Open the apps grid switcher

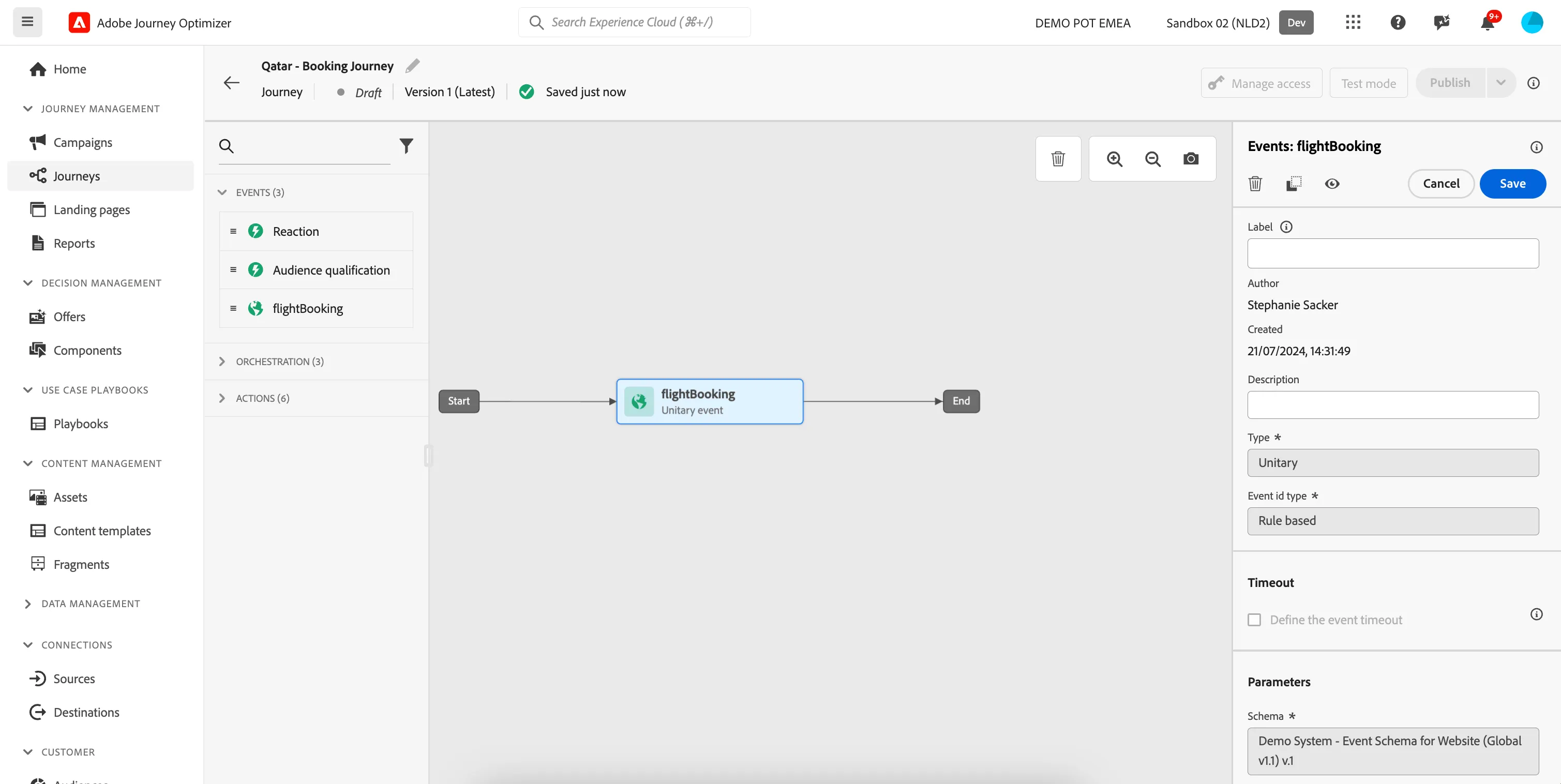(1353, 23)
